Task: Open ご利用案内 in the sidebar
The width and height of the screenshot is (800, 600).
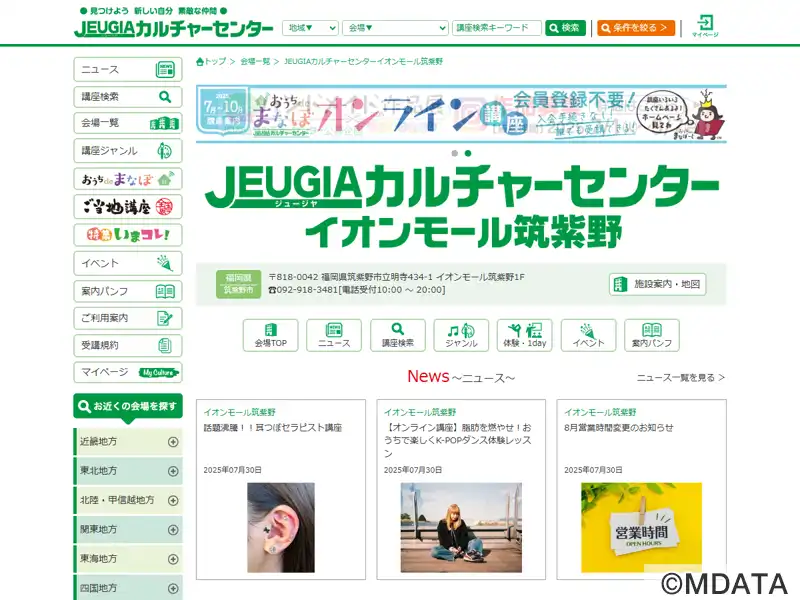Action: tap(128, 318)
